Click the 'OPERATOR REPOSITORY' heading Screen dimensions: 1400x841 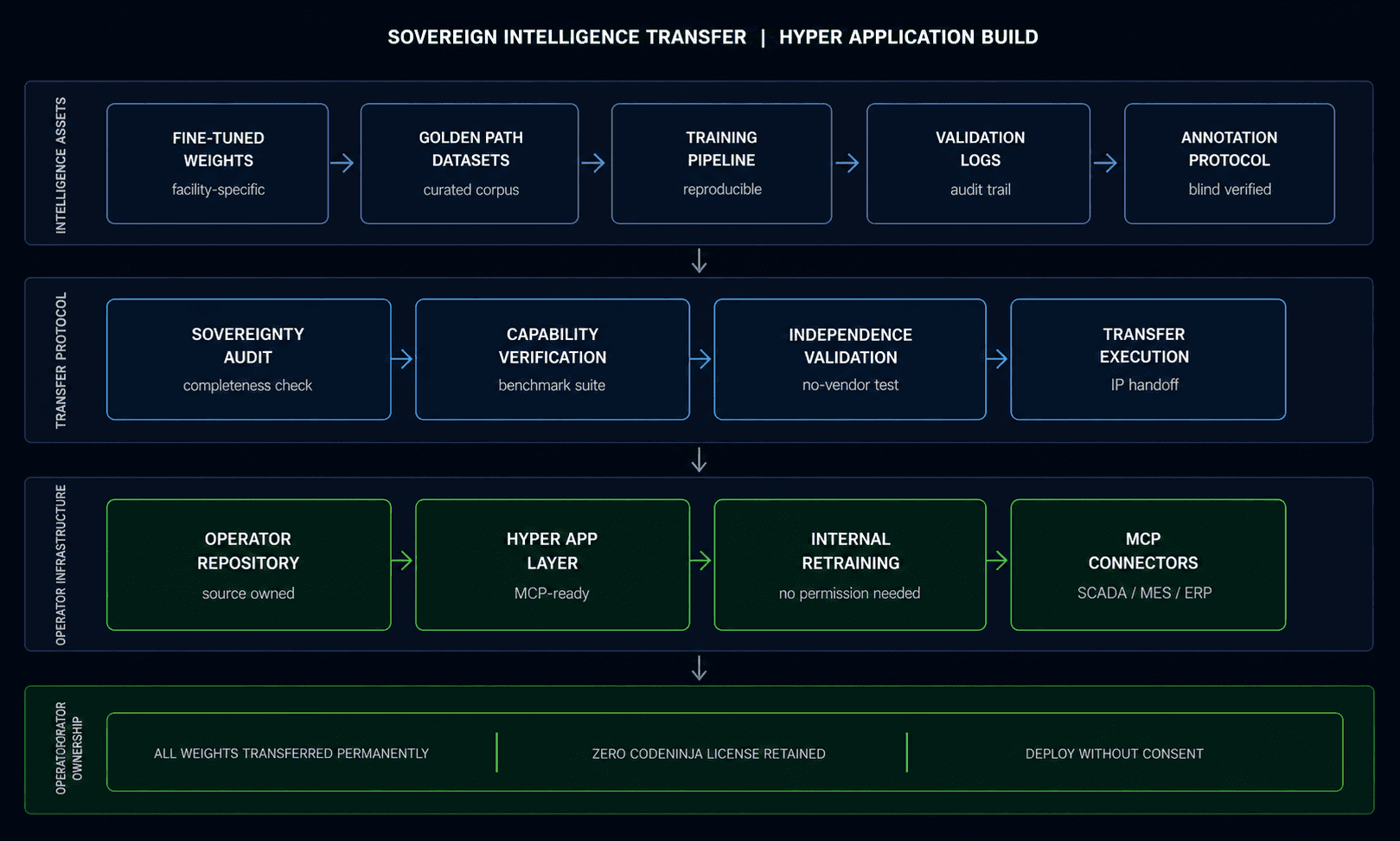coord(247,551)
